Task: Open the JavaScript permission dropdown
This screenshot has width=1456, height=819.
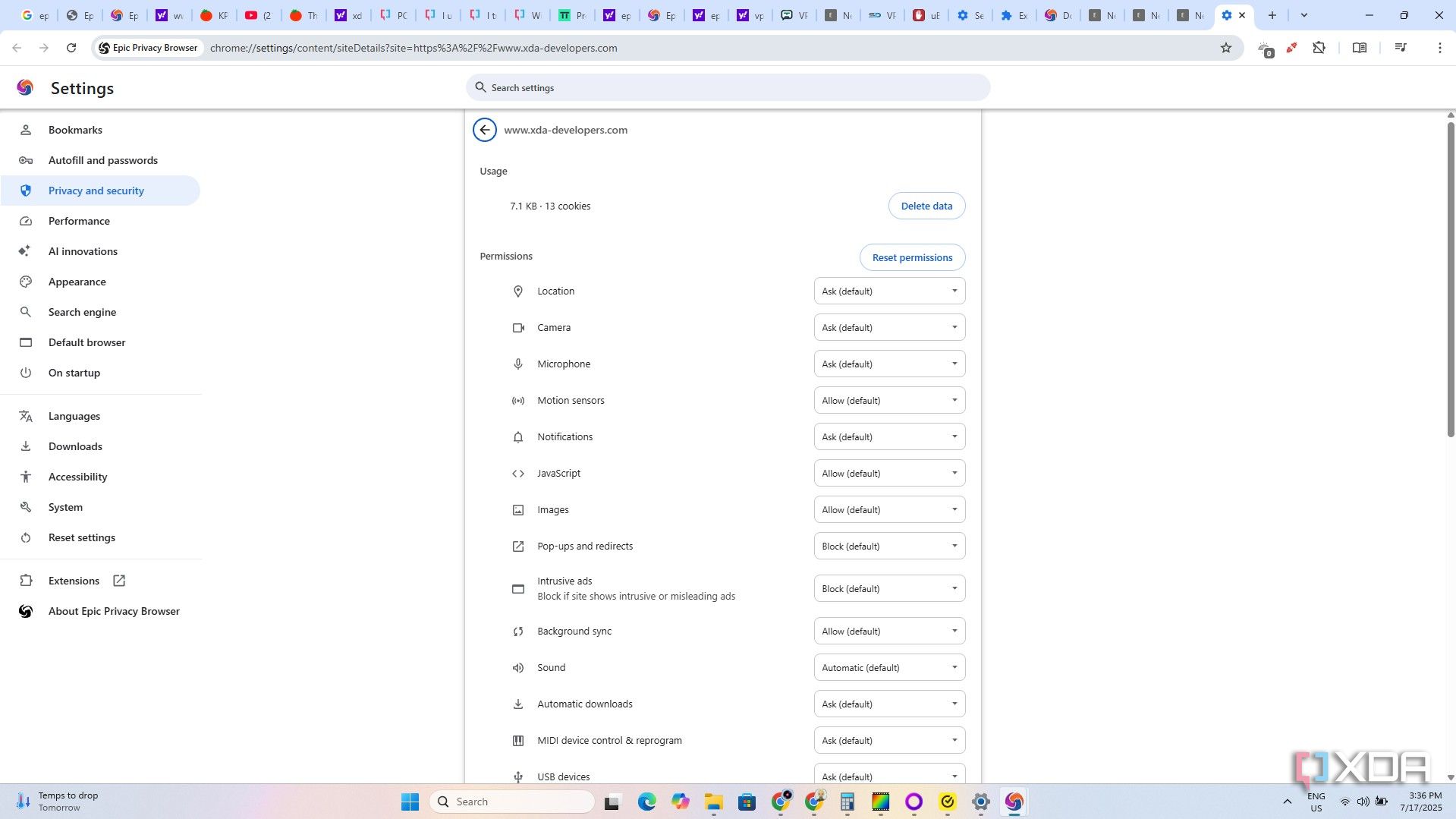Action: [x=889, y=473]
